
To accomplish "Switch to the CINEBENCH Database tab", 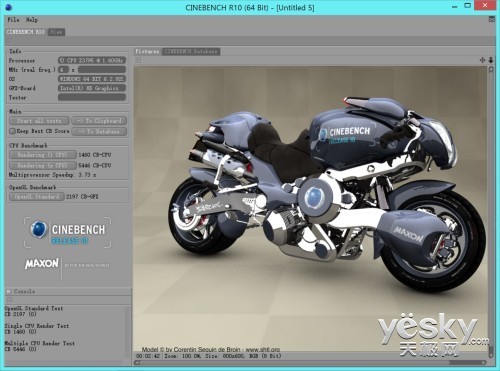I will click(x=191, y=52).
